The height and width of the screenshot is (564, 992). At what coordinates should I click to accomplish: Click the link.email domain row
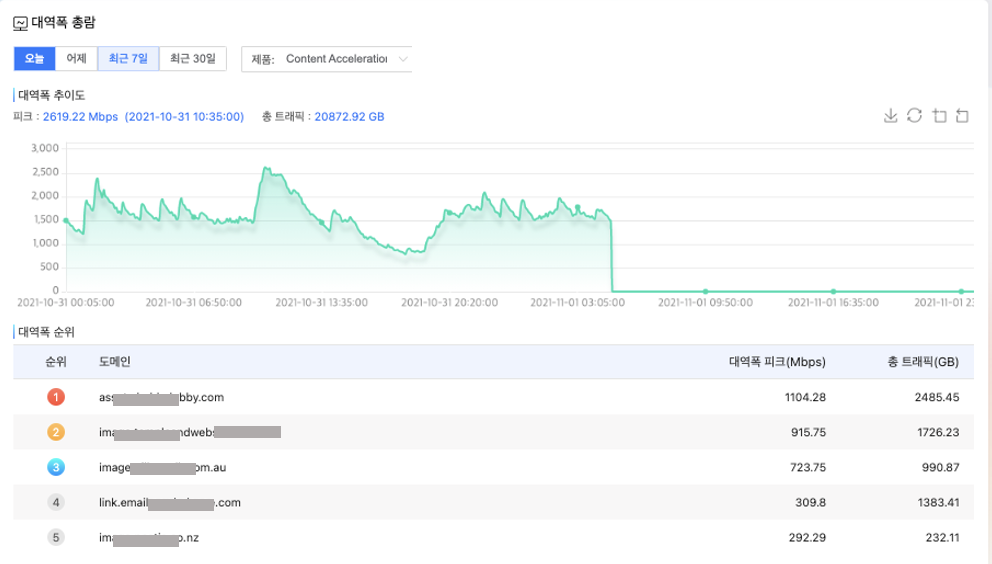point(170,502)
